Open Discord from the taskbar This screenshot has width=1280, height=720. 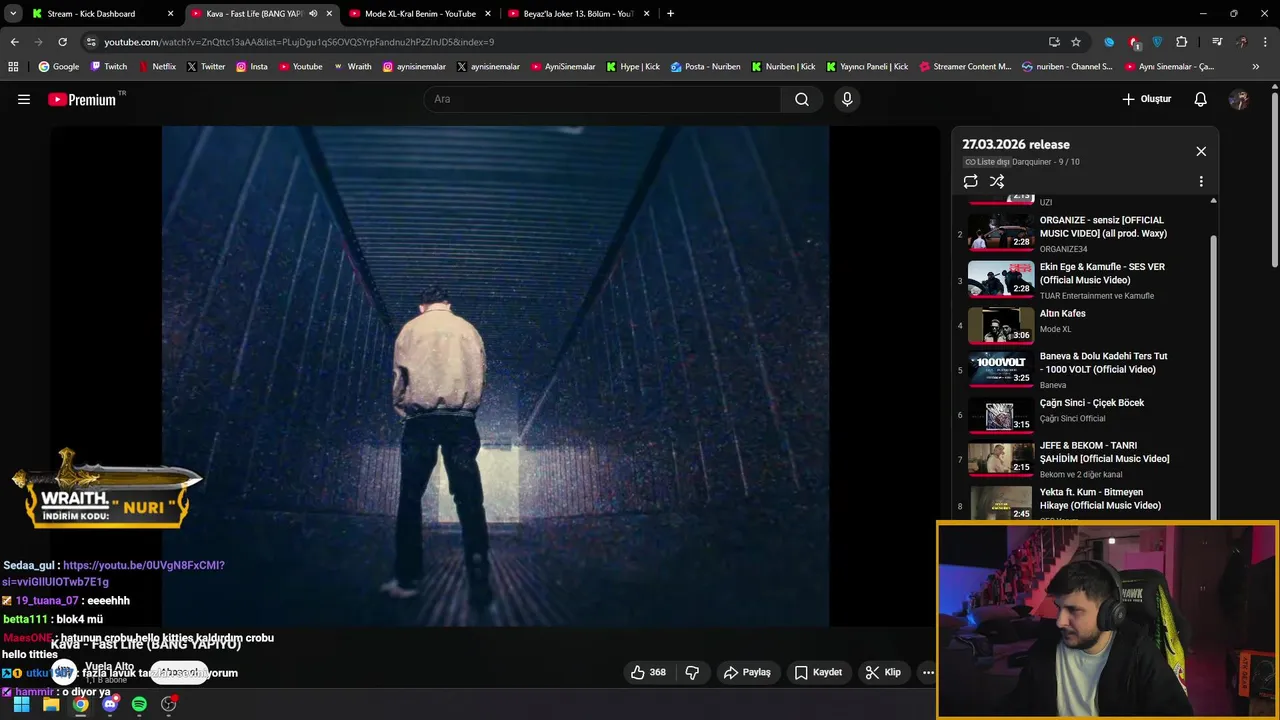click(110, 704)
